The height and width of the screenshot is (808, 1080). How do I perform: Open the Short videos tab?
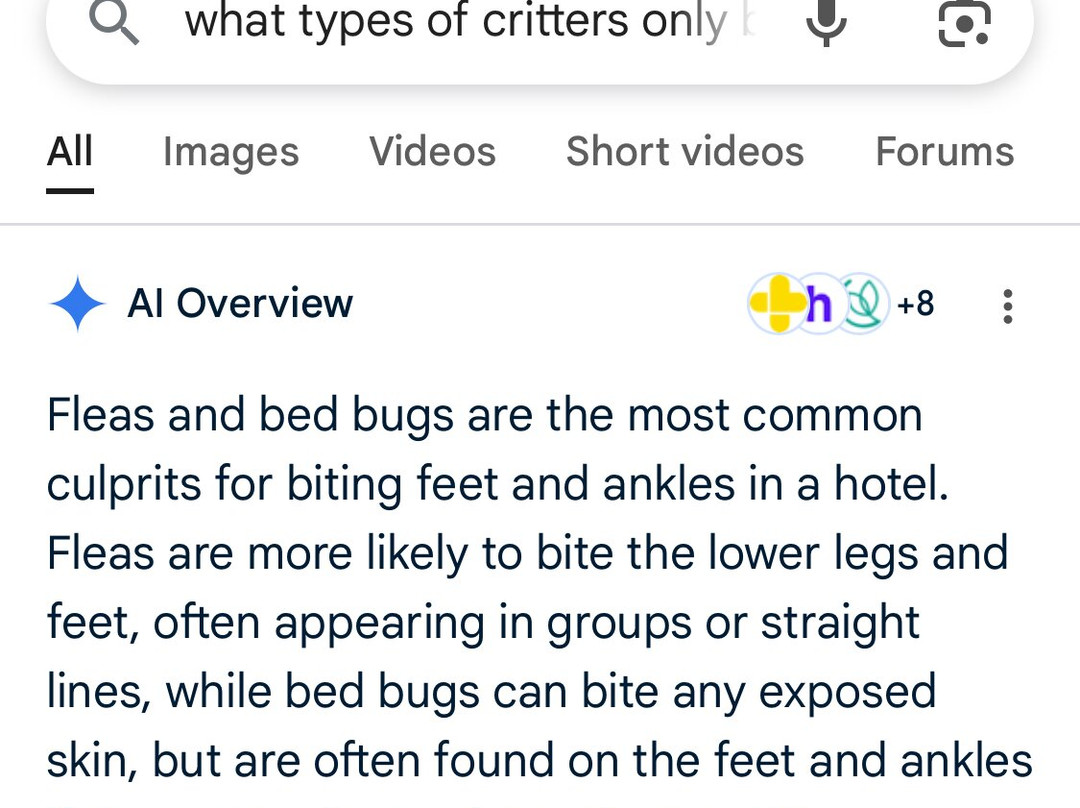(685, 152)
